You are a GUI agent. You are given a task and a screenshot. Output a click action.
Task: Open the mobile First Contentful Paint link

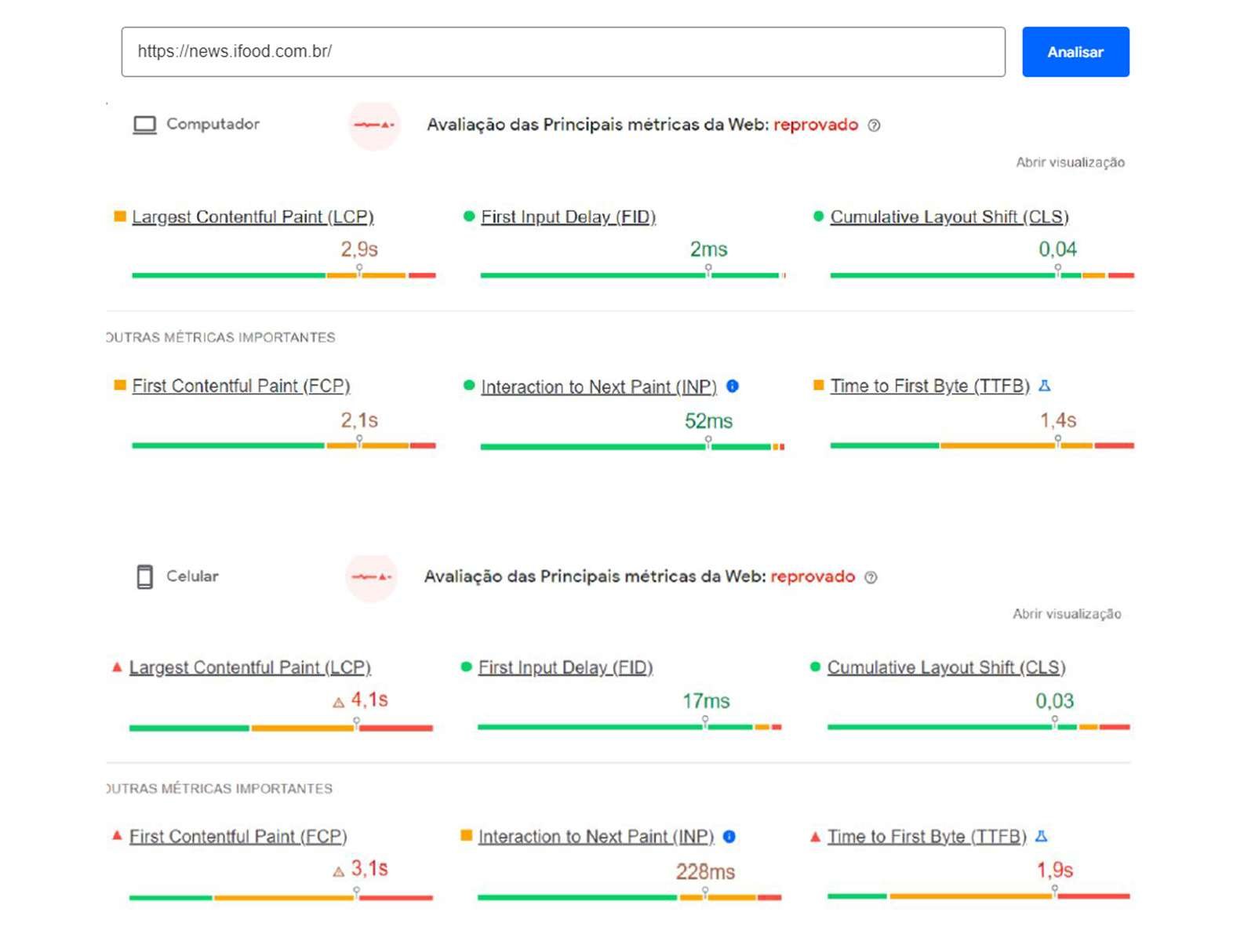tap(238, 837)
